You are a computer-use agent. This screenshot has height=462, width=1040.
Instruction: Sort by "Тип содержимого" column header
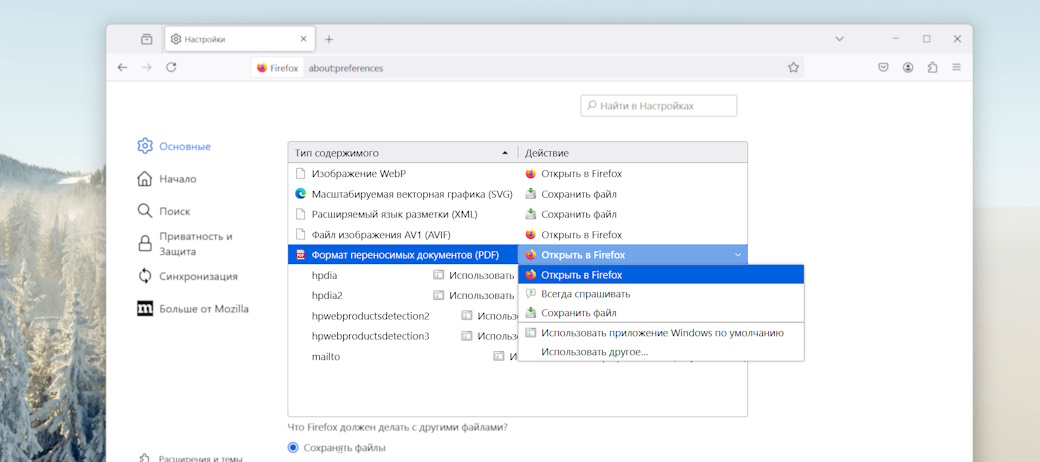point(402,153)
